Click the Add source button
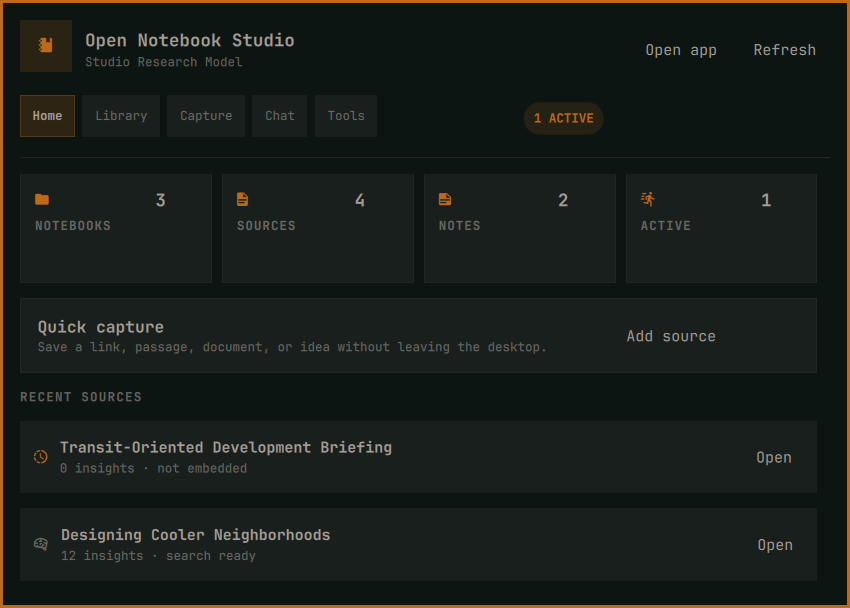Screen dimensions: 850x608 pos(671,336)
